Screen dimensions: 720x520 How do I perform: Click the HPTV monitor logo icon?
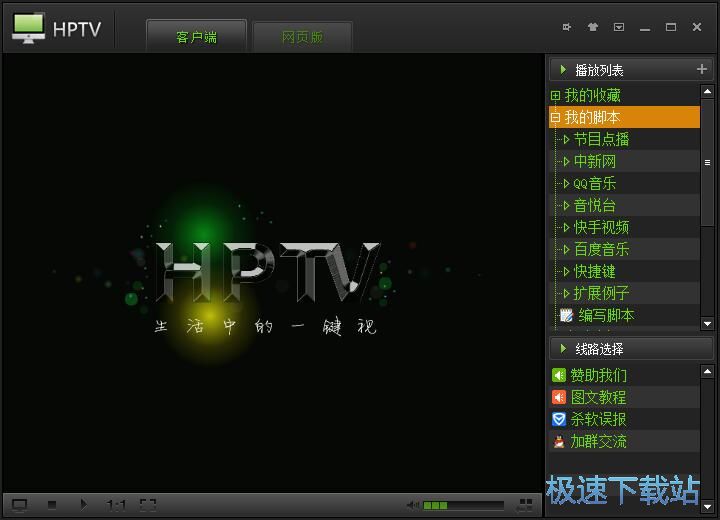pos(28,28)
